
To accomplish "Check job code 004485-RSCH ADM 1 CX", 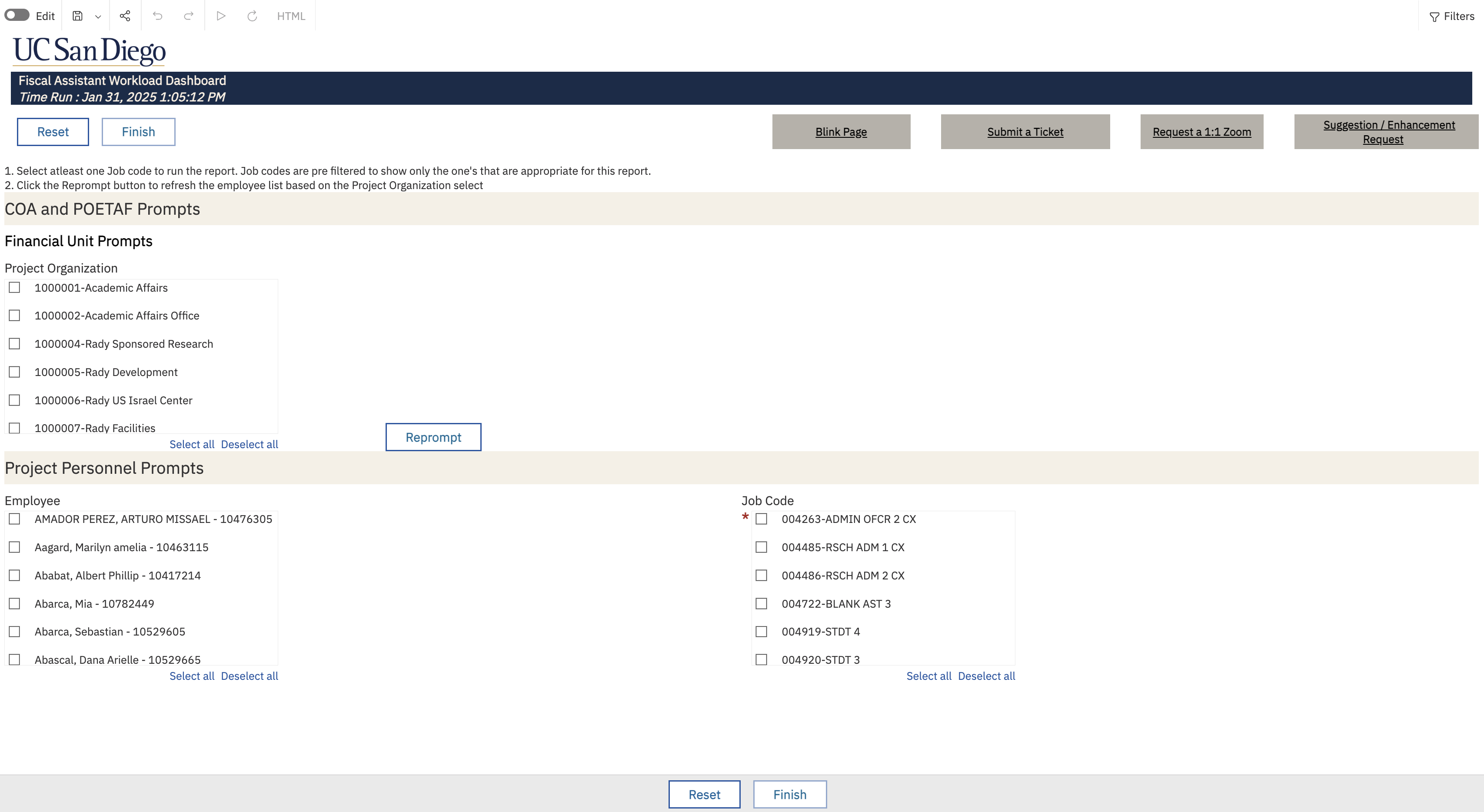I will [762, 547].
